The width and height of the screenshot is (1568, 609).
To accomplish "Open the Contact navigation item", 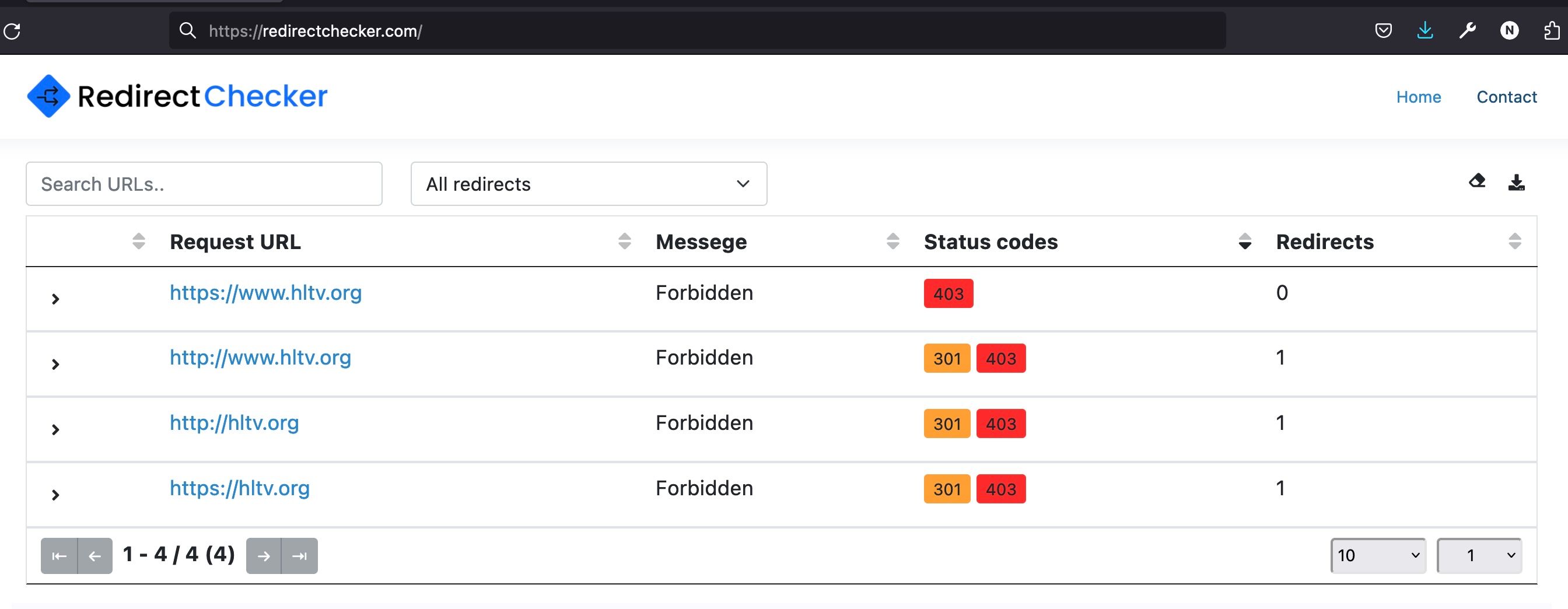I will (1507, 97).
